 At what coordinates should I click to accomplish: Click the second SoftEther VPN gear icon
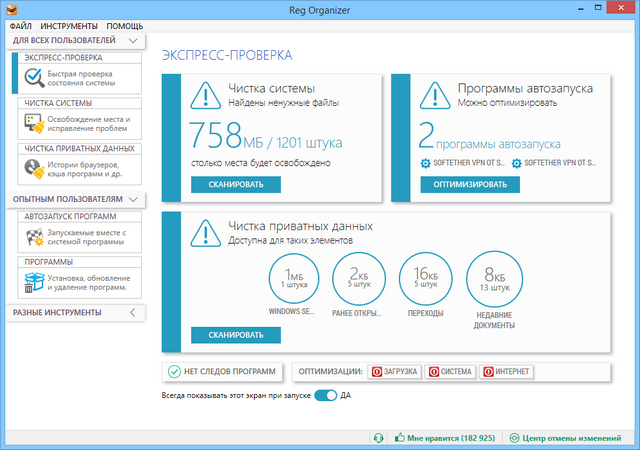coord(516,163)
